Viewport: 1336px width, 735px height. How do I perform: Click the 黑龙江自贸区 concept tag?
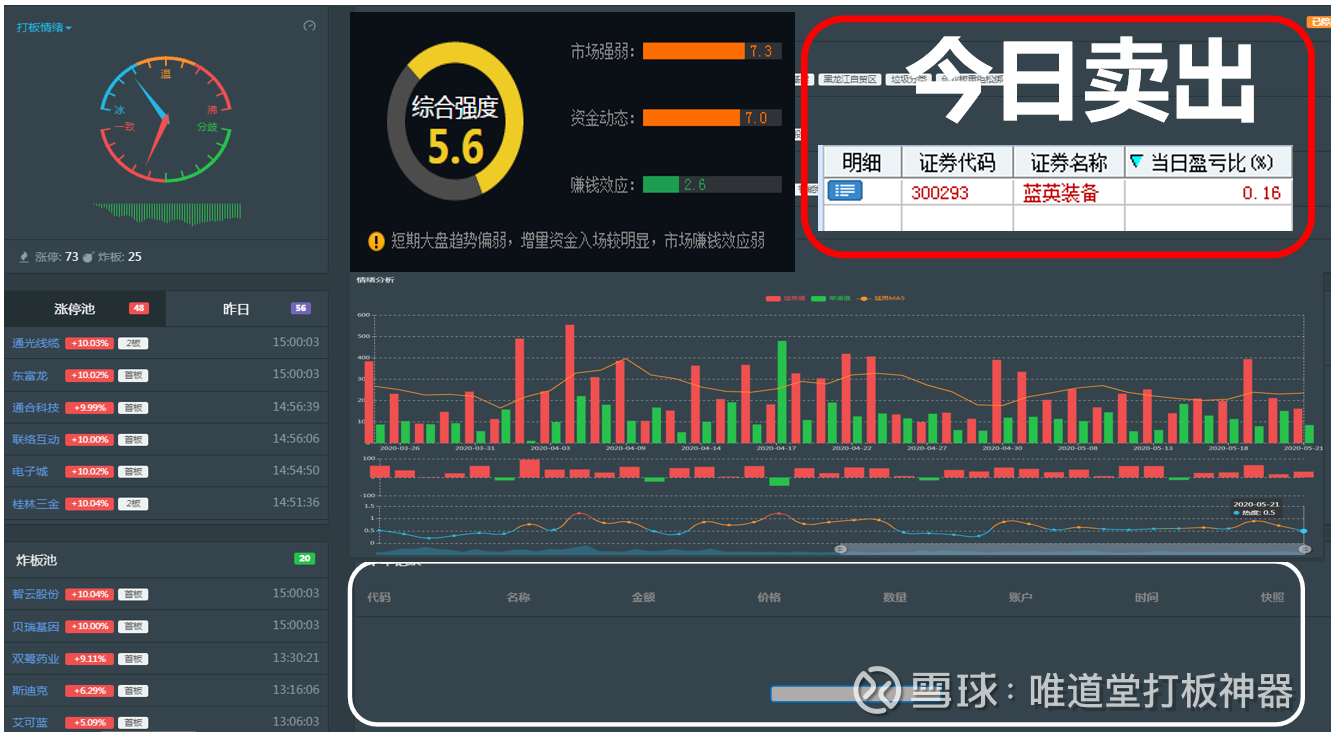pos(849,78)
